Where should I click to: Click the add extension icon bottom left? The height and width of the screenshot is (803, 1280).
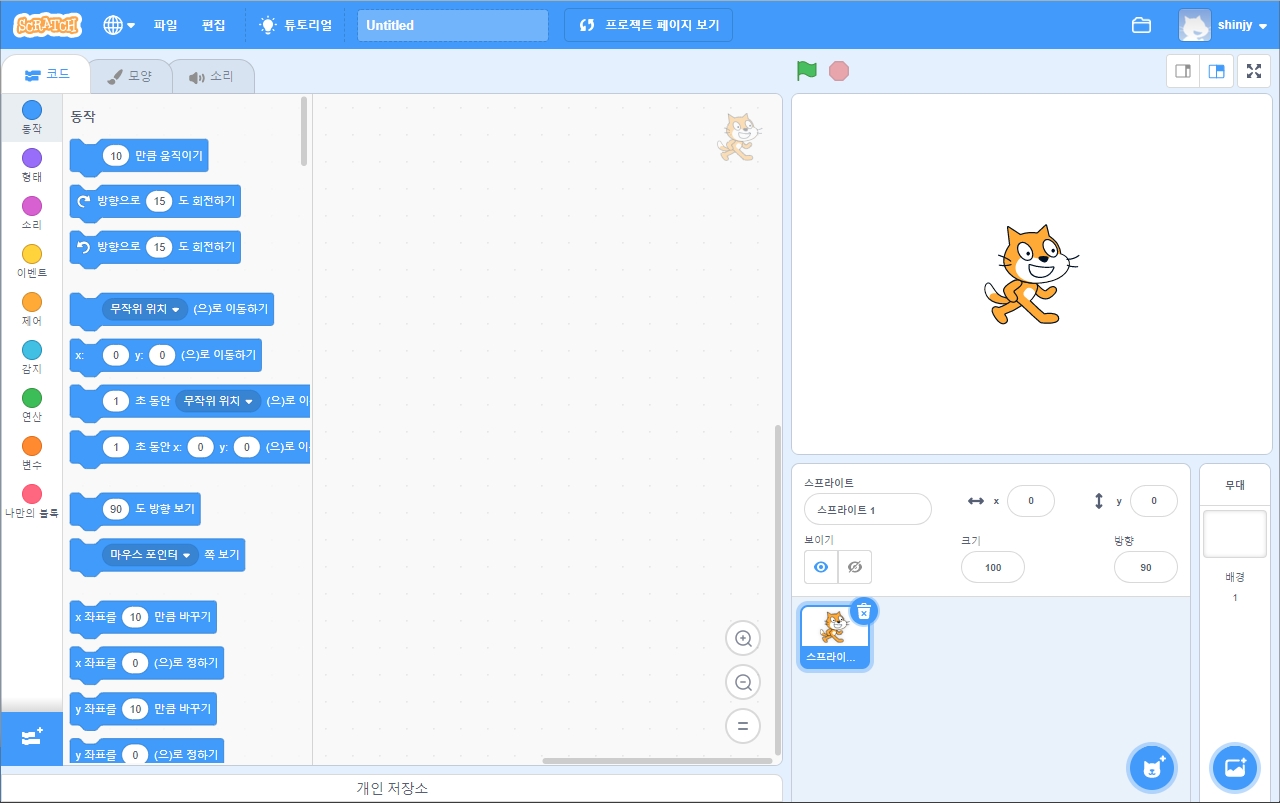(31, 739)
